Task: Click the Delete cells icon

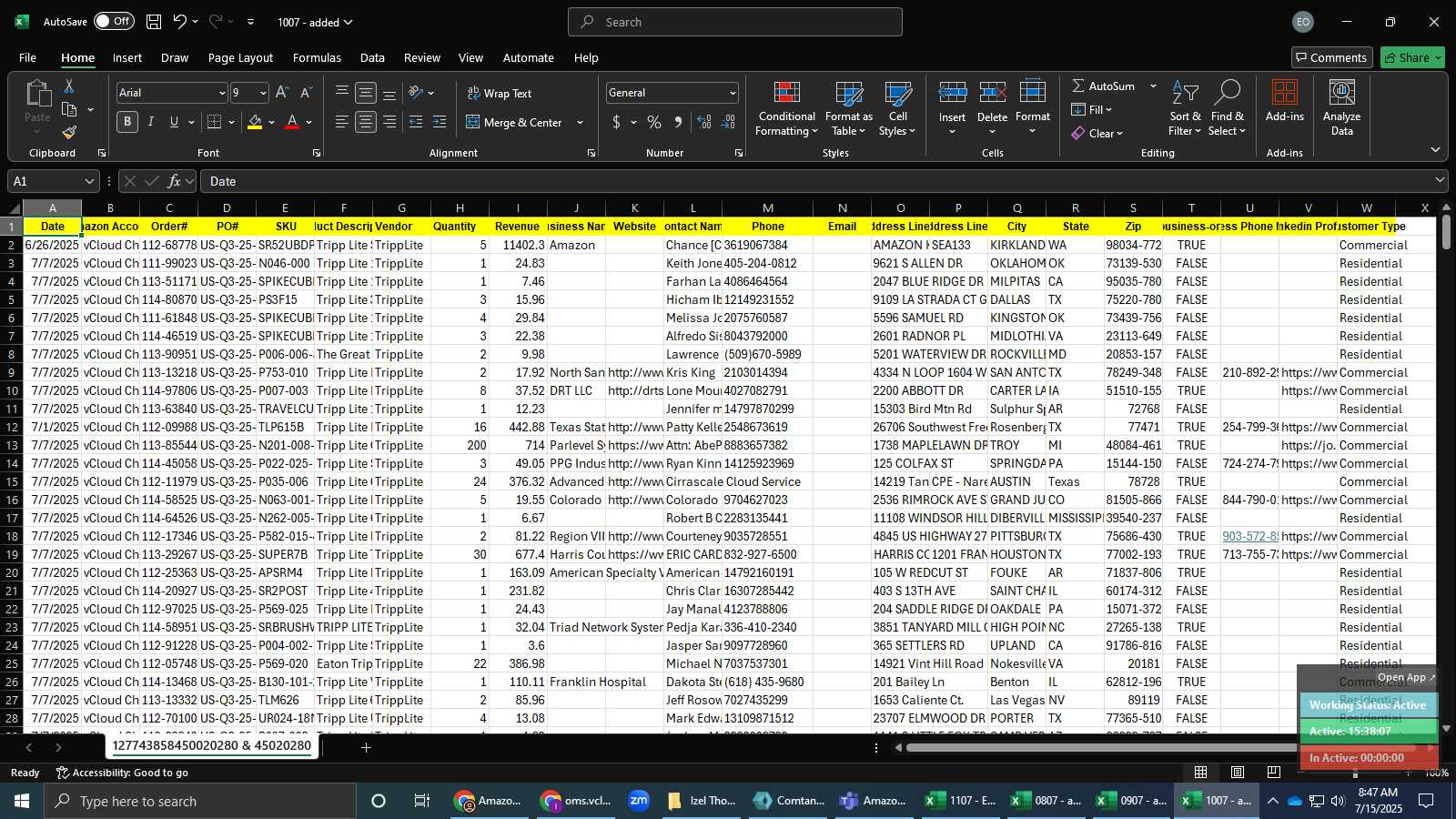Action: (x=992, y=93)
